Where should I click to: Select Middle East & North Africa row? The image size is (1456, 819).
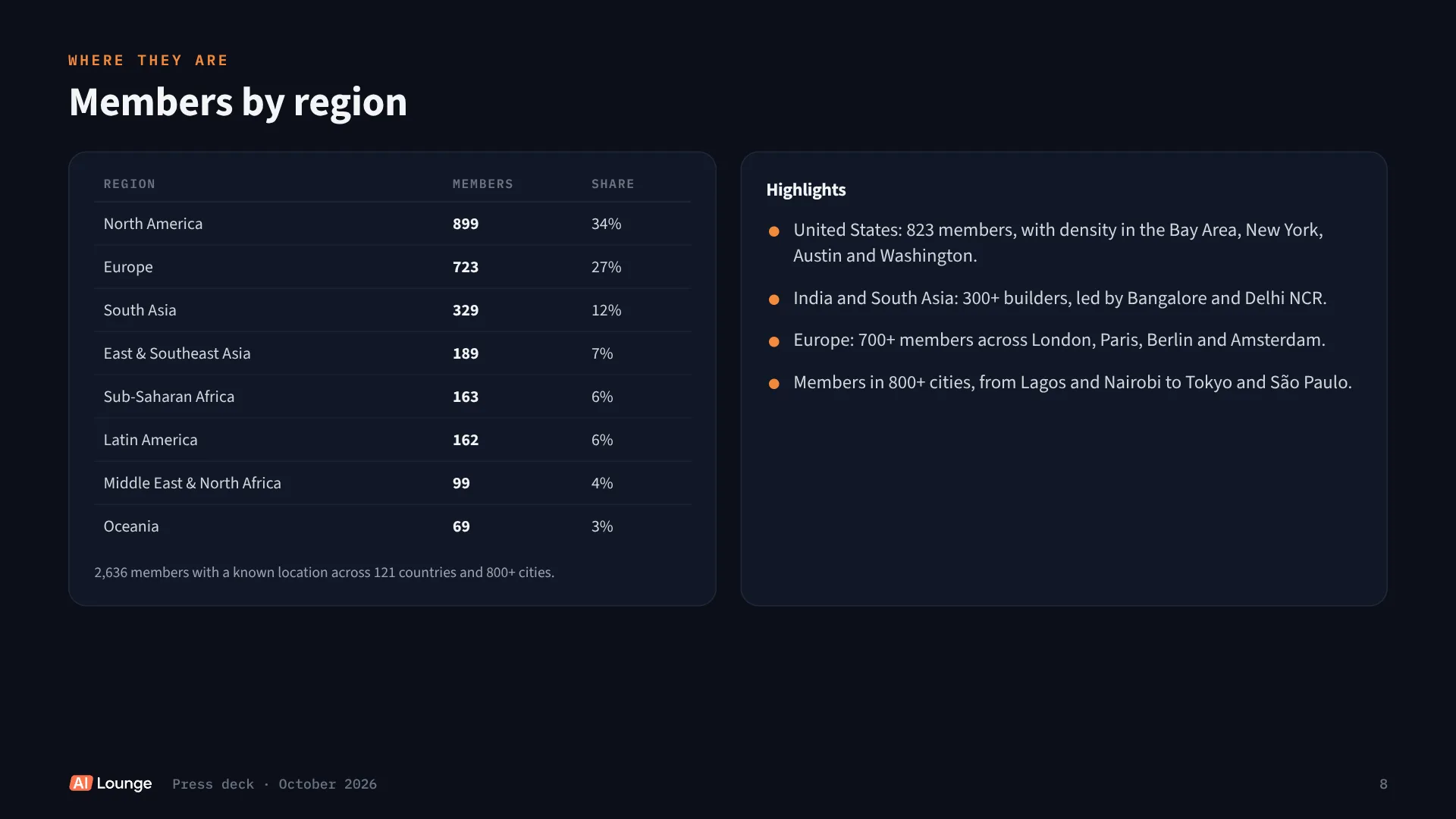point(392,483)
